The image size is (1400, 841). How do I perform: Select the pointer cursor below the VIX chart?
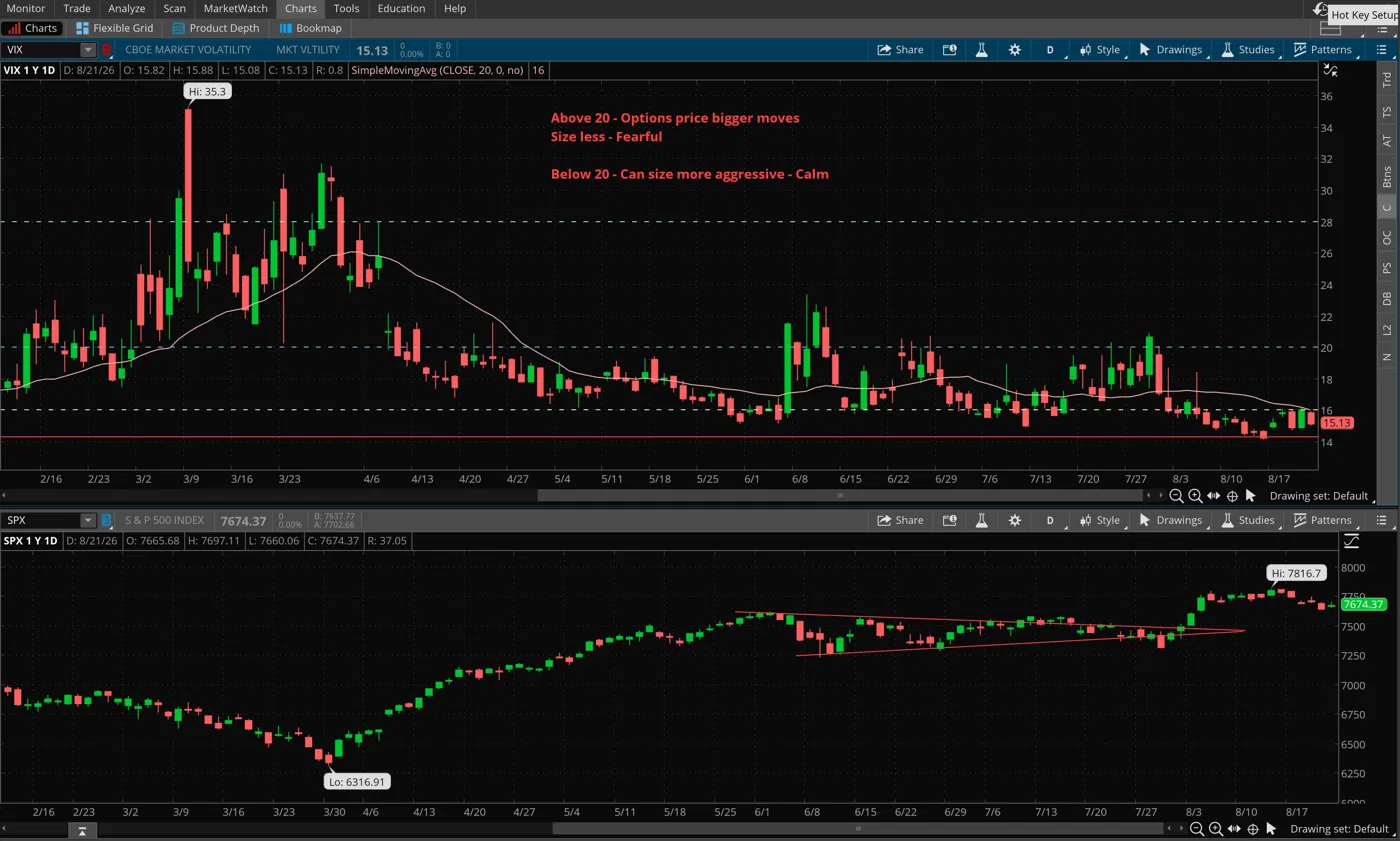click(1252, 496)
